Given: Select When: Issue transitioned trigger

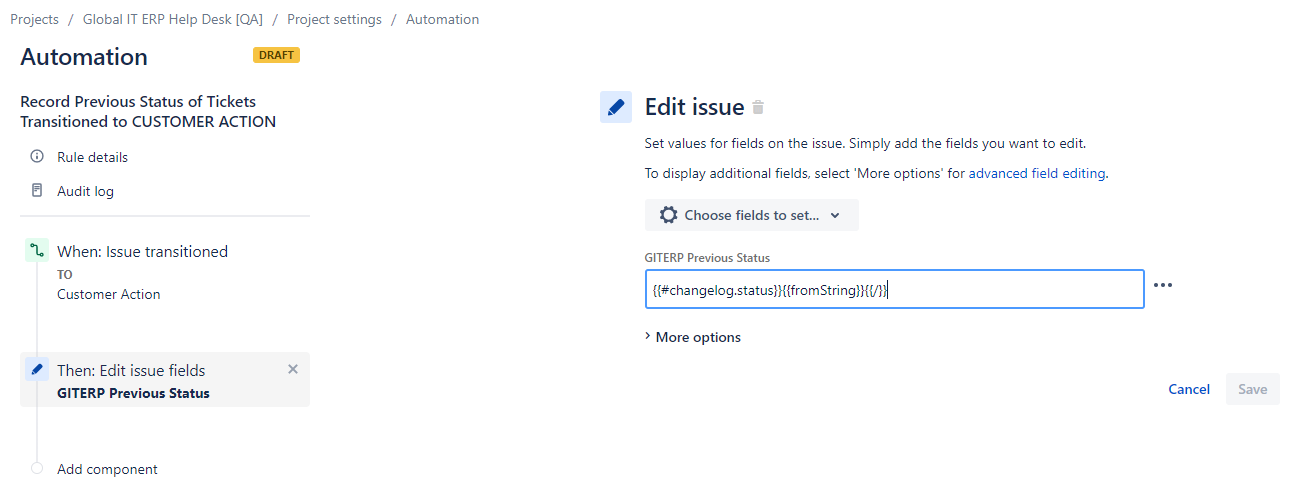Looking at the screenshot, I should 142,252.
